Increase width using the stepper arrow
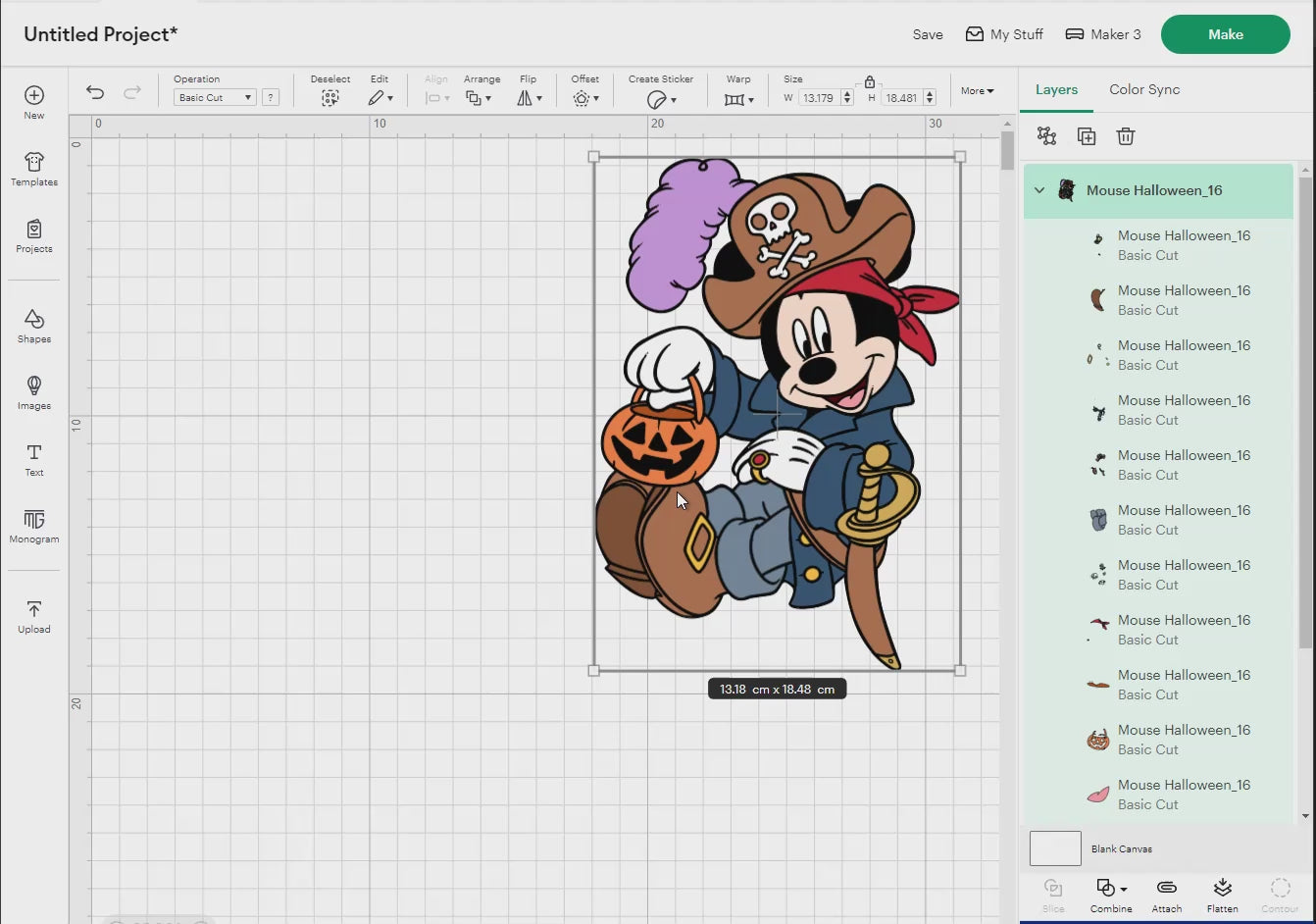 [x=847, y=93]
